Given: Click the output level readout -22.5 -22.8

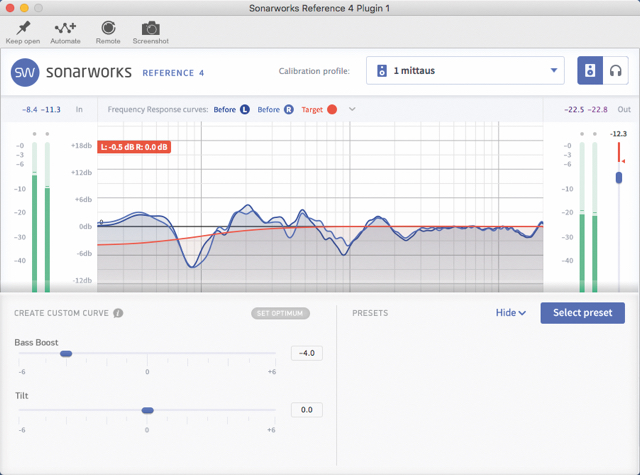Looking at the screenshot, I should pos(586,109).
